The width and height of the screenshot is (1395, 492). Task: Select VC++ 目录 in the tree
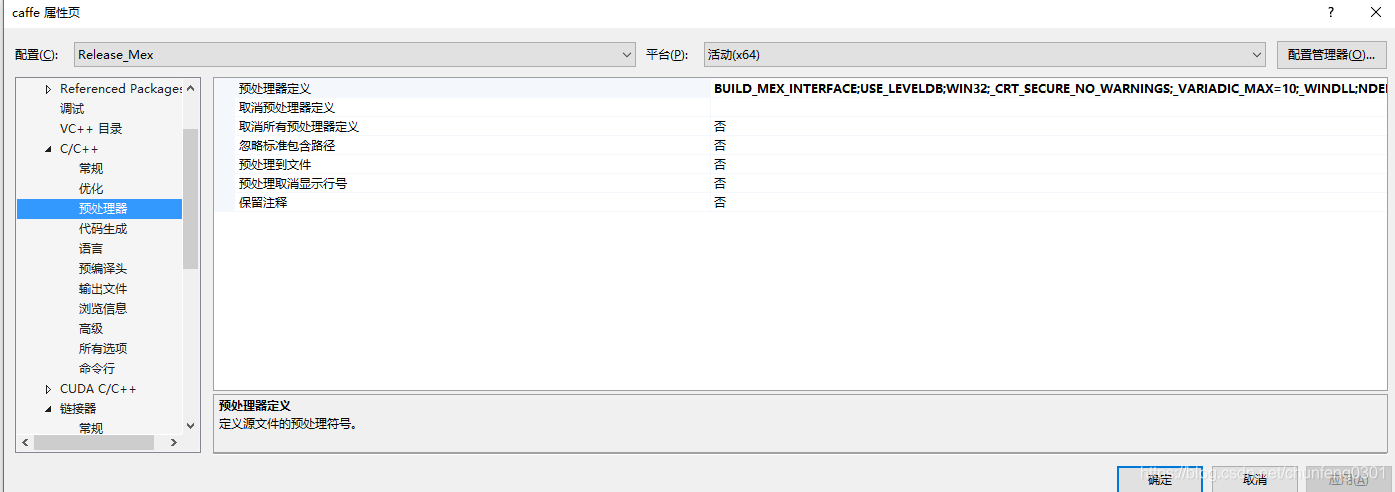pyautogui.click(x=90, y=129)
